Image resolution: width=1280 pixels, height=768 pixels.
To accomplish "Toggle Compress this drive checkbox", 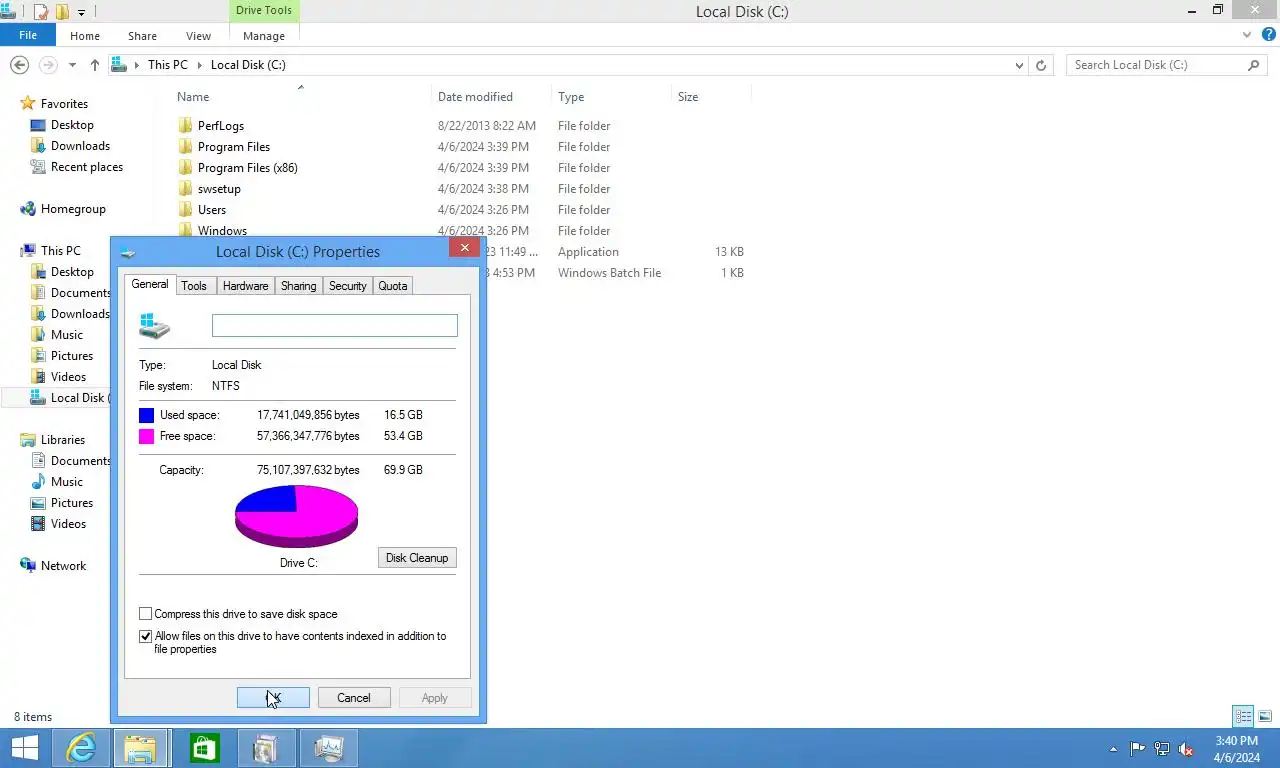I will pyautogui.click(x=146, y=614).
